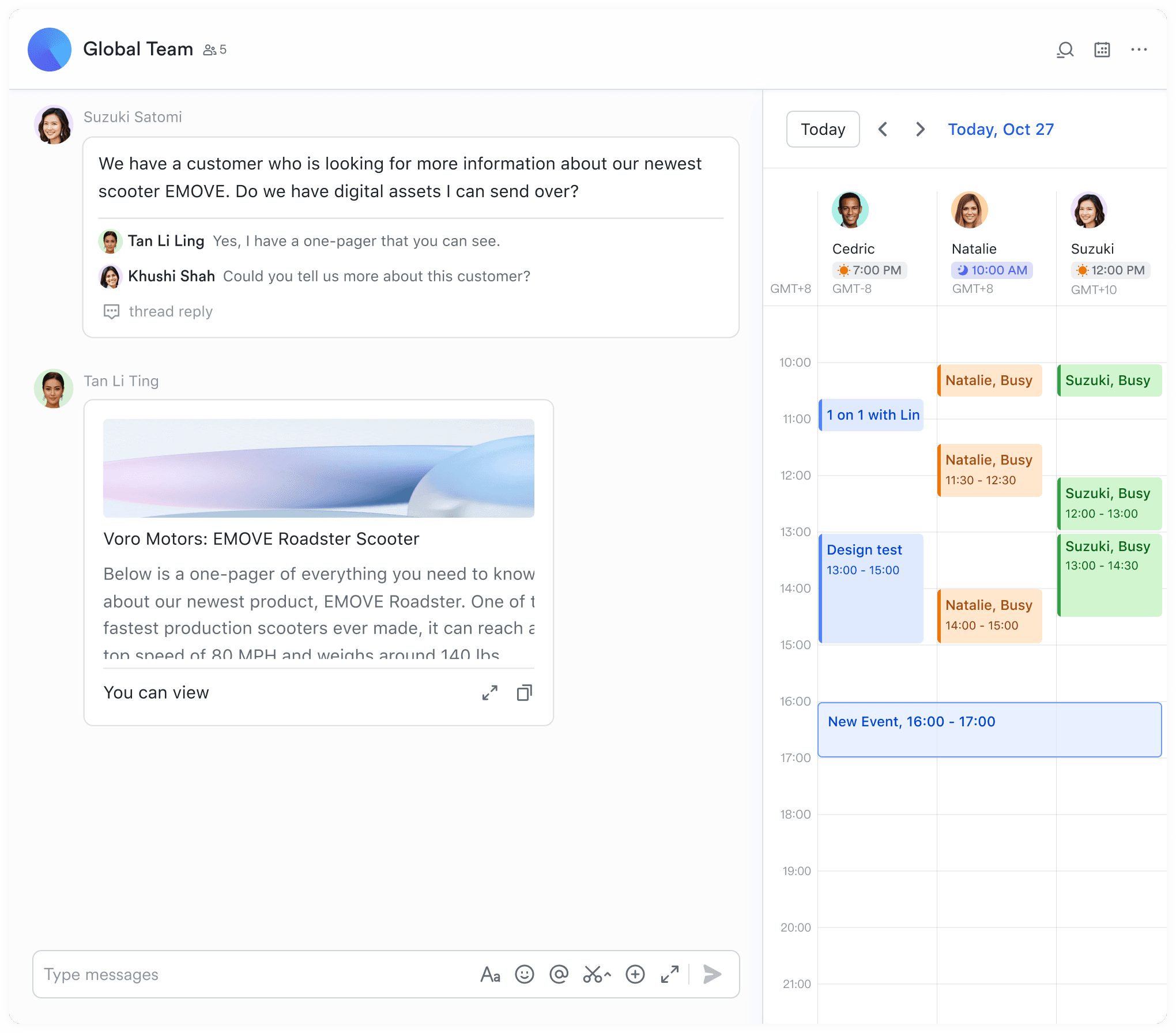1176x1033 pixels.
Task: Select the New Event, 16:00 - 17:00 block
Action: tap(989, 730)
